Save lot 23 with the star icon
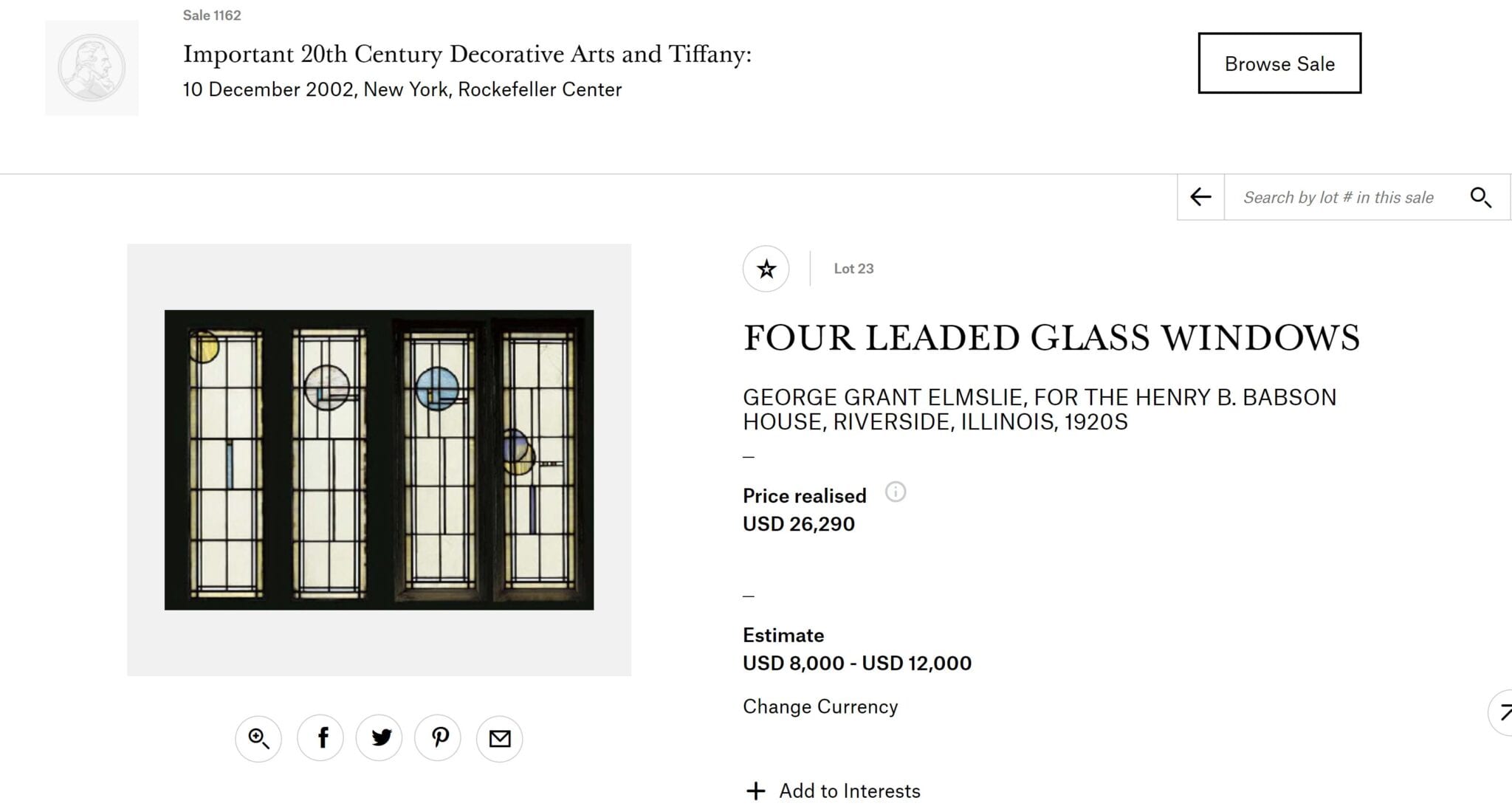The height and width of the screenshot is (809, 1512). pyautogui.click(x=766, y=269)
